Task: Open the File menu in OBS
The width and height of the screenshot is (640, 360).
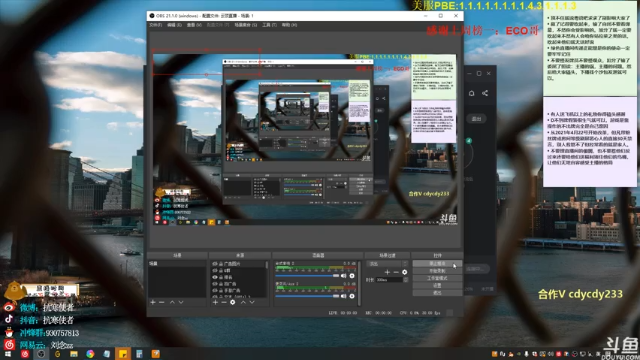Action: coord(156,25)
